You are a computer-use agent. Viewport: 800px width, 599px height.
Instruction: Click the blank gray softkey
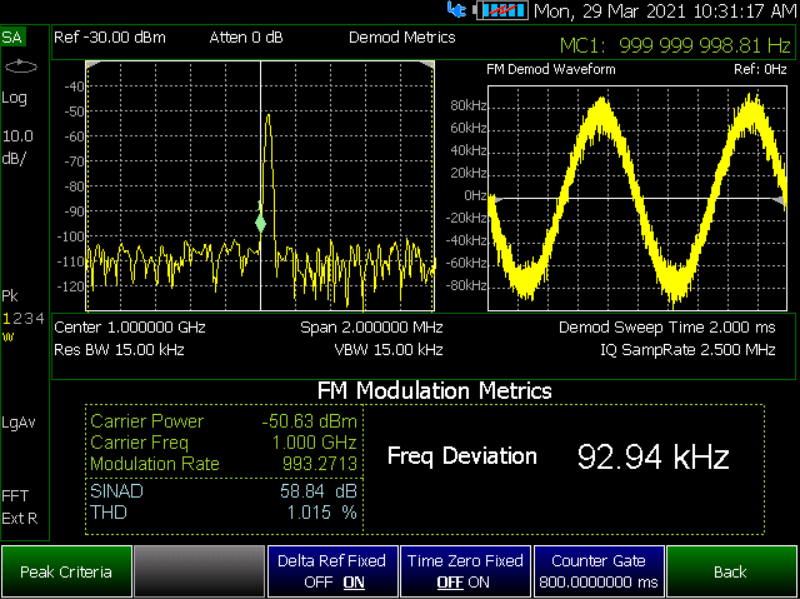pos(199,571)
